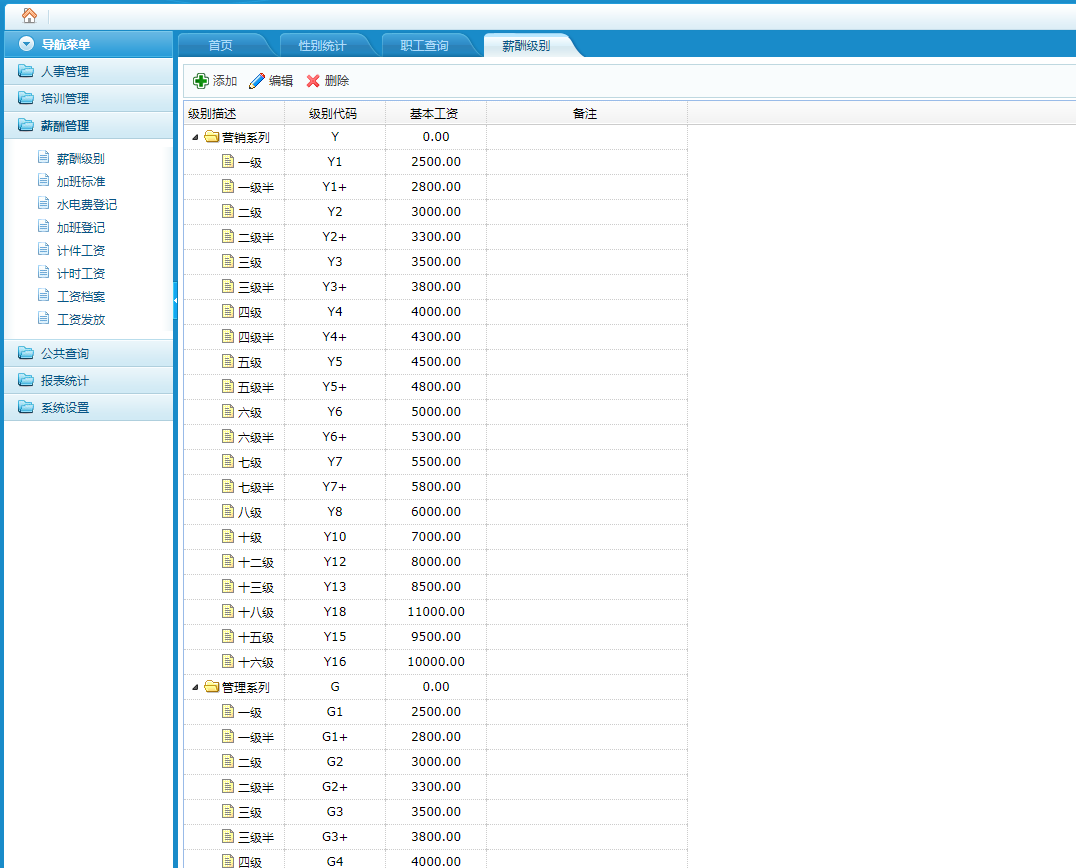Select the Y18 十八级 row
Screen dimensions: 1076x868
tap(335, 612)
